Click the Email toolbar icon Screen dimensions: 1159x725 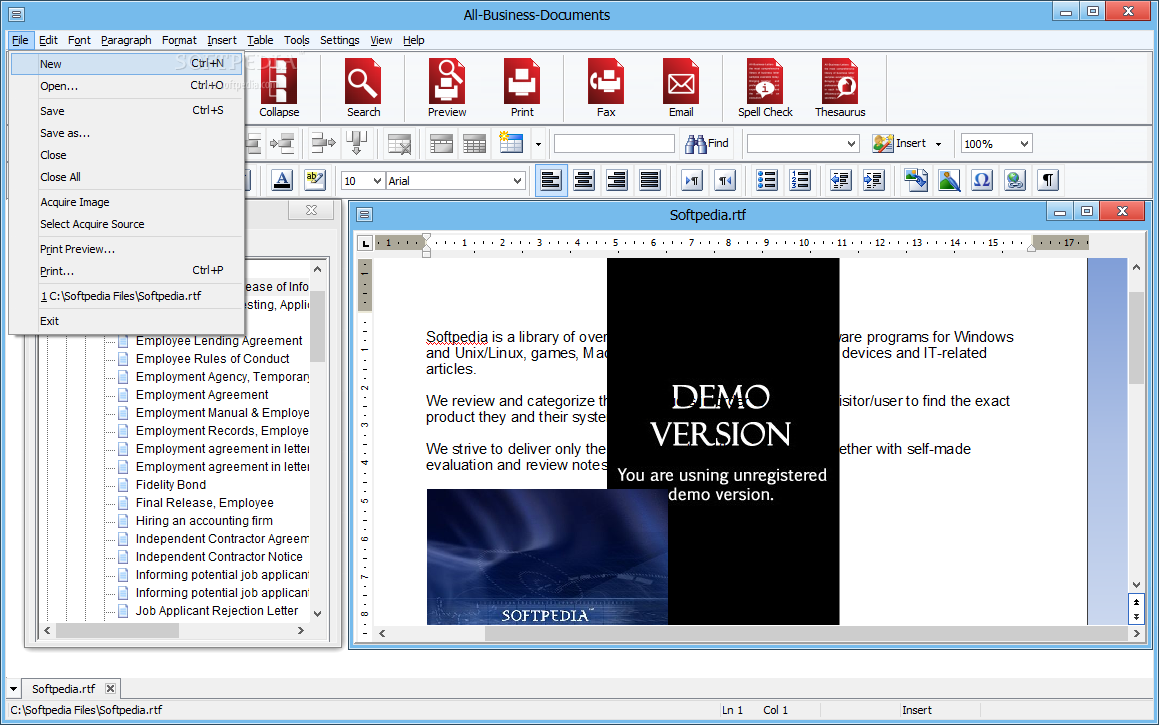pos(681,89)
